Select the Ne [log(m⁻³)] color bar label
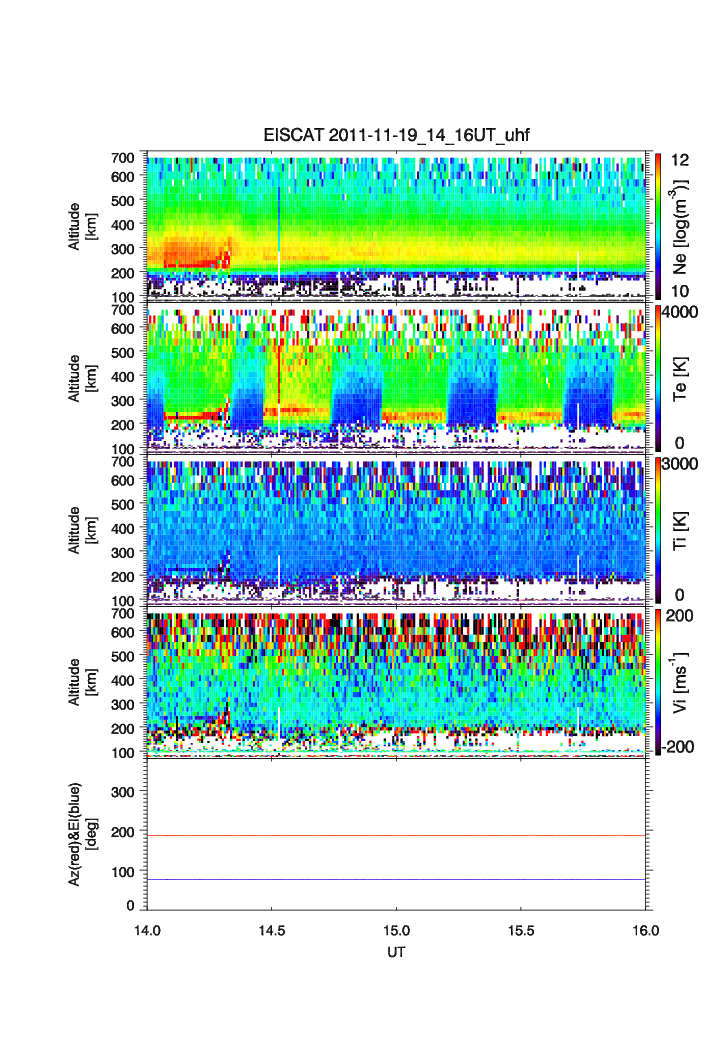This screenshot has height=1062, width=708. point(681,225)
